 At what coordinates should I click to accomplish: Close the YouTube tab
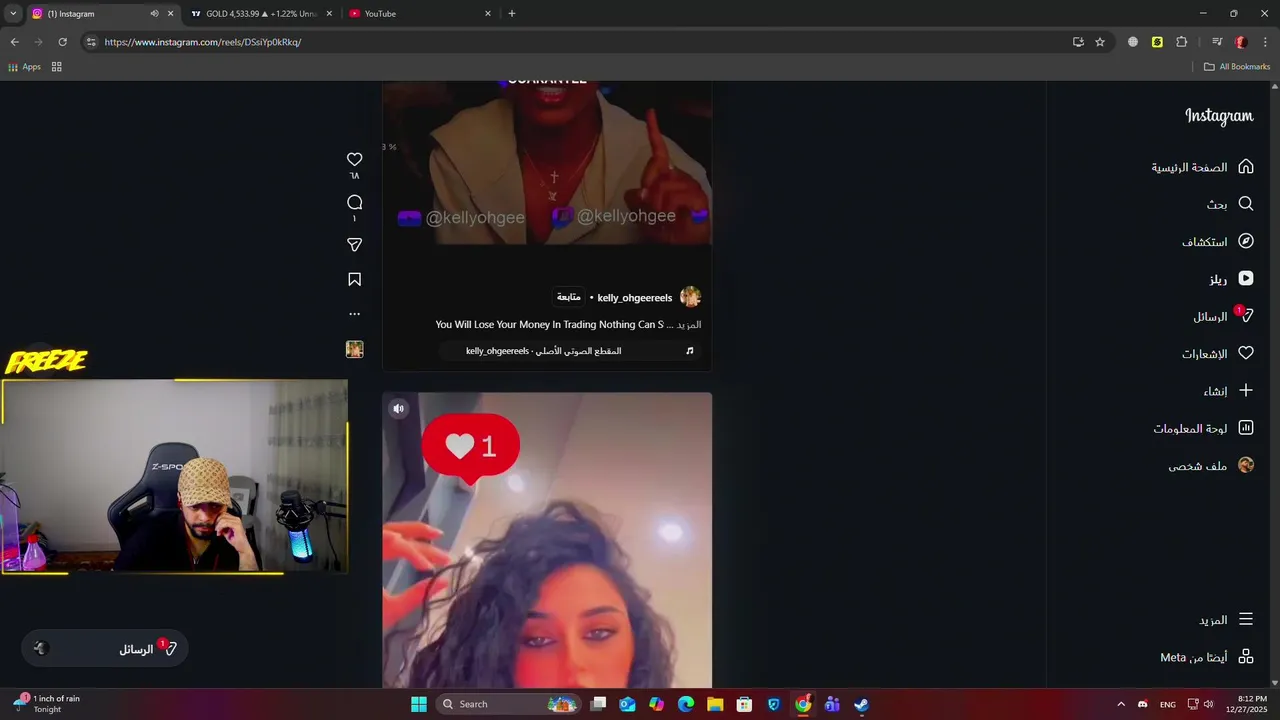(488, 14)
